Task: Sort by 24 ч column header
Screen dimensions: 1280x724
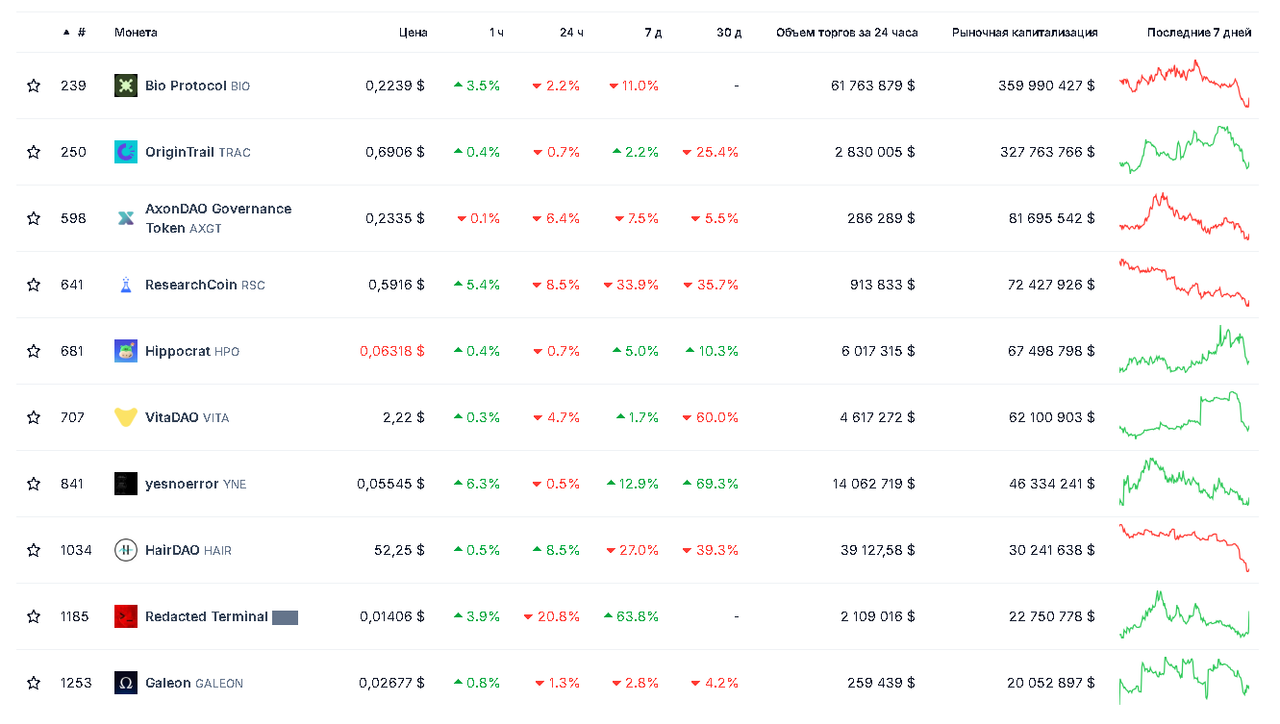Action: tap(572, 32)
